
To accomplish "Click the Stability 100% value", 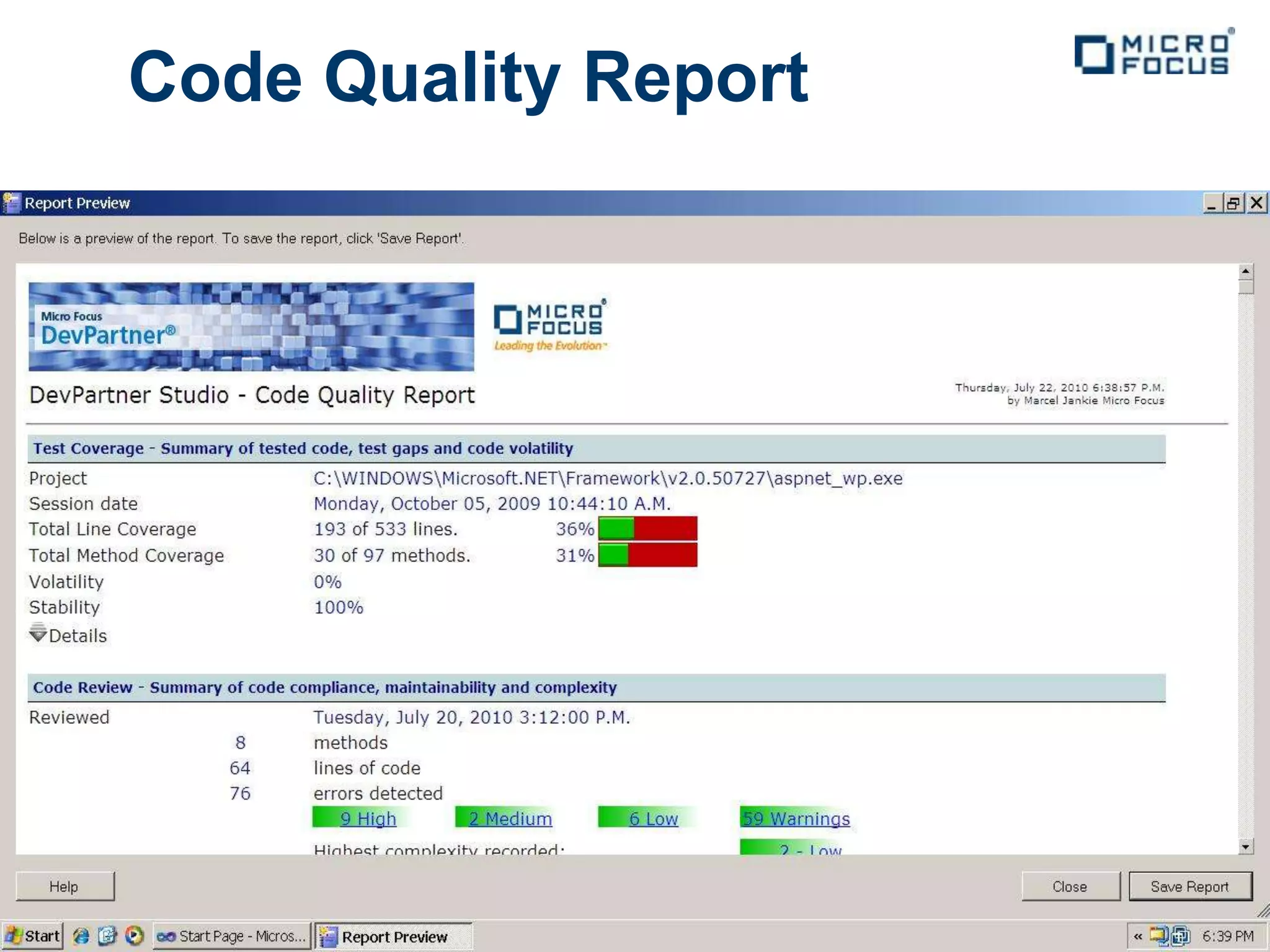I will [x=339, y=607].
